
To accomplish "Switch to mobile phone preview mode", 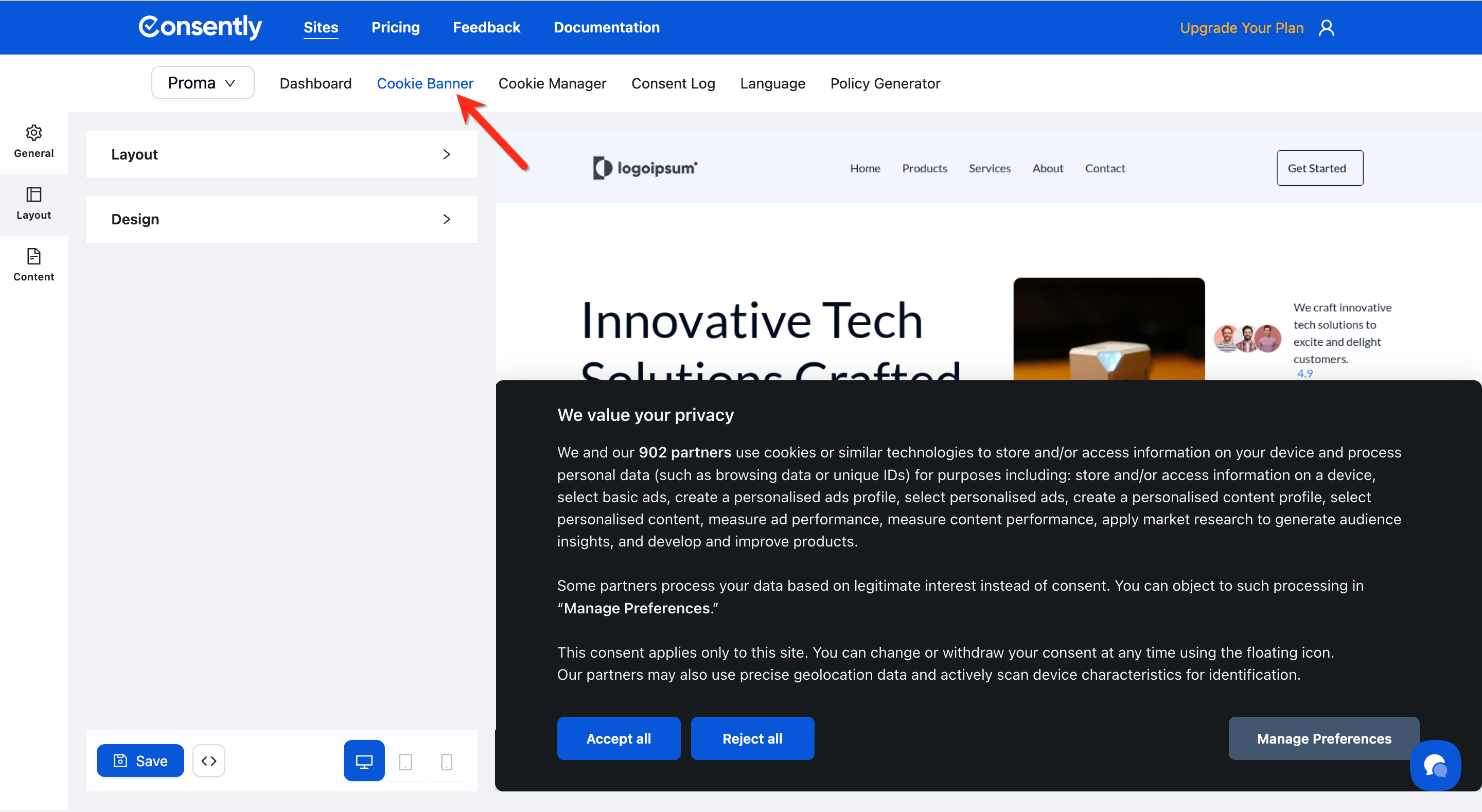I will 446,762.
